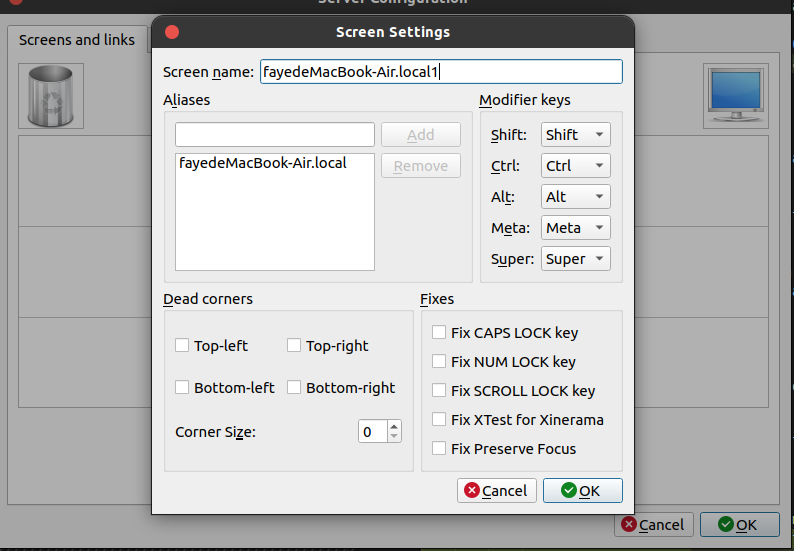The image size is (794, 551).
Task: Switch to Screens and links tab
Action: pyautogui.click(x=77, y=40)
